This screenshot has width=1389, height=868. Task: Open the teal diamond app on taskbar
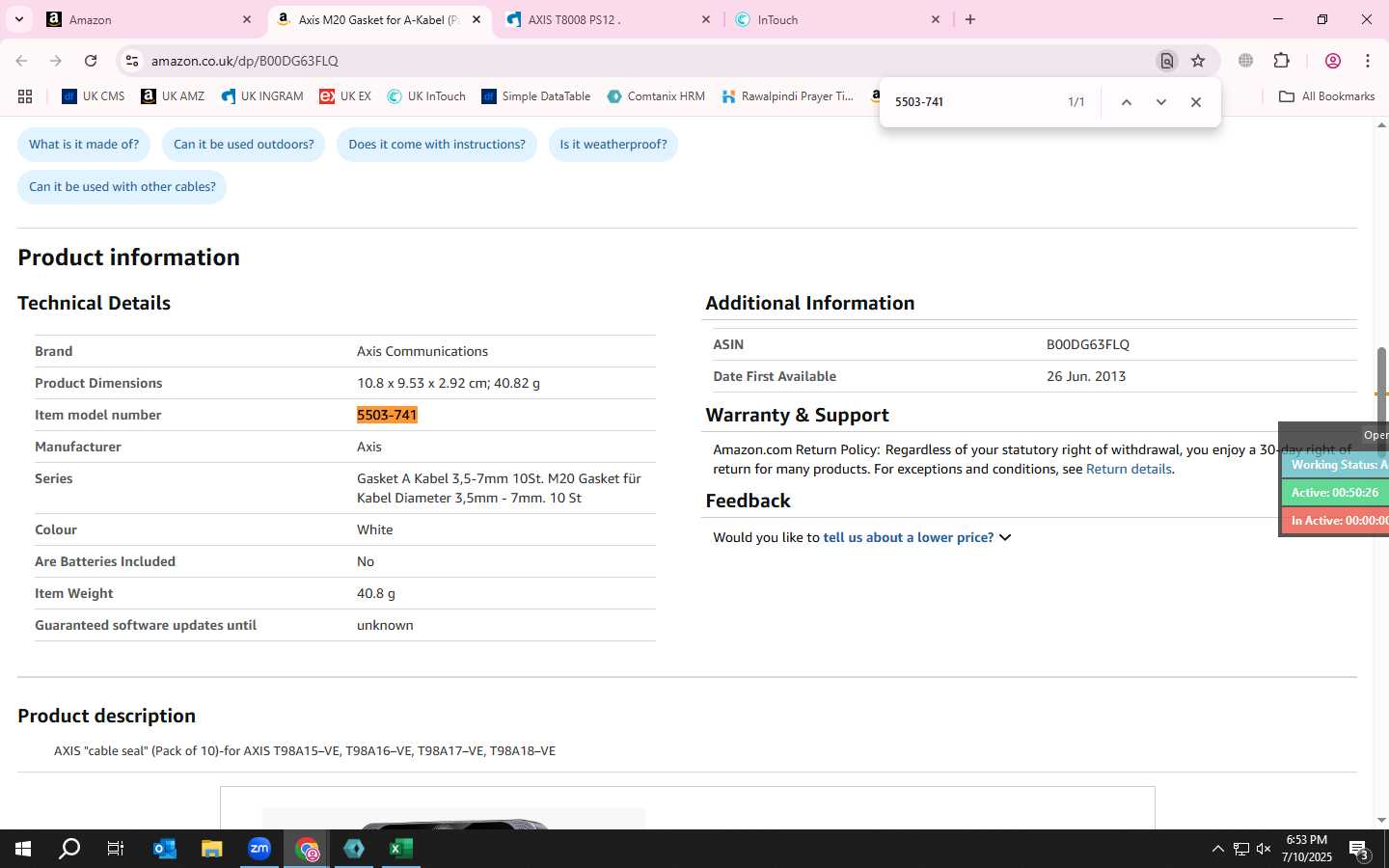pyautogui.click(x=354, y=849)
